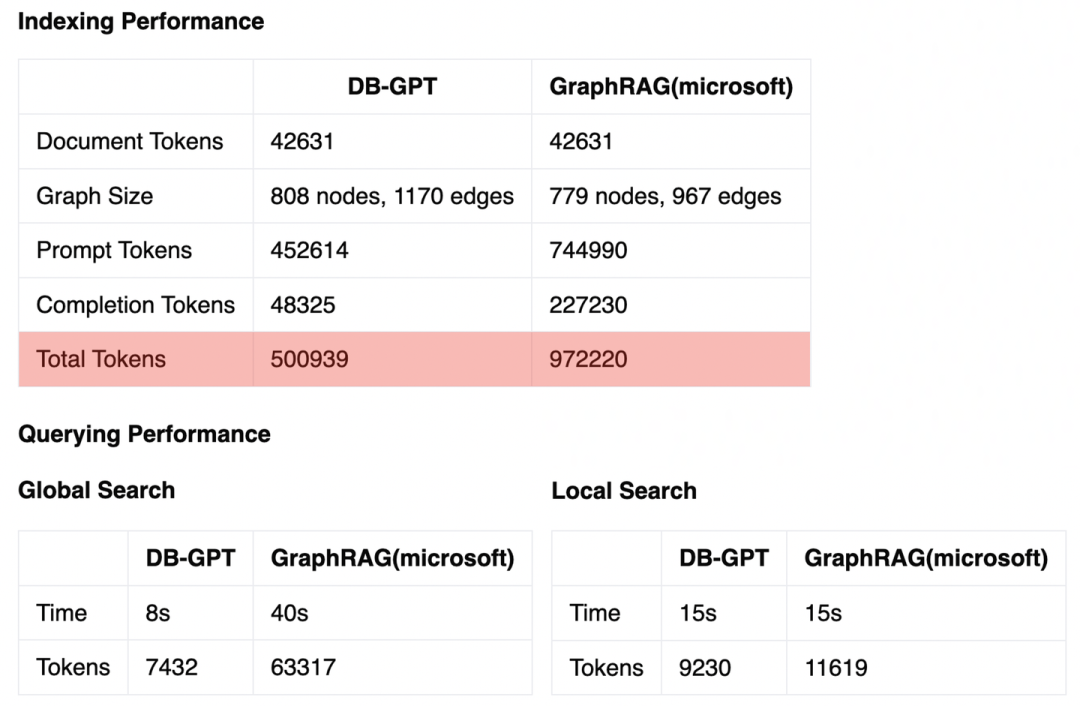Image resolution: width=1080 pixels, height=706 pixels.
Task: Click the Completion Tokens row label
Action: [136, 305]
